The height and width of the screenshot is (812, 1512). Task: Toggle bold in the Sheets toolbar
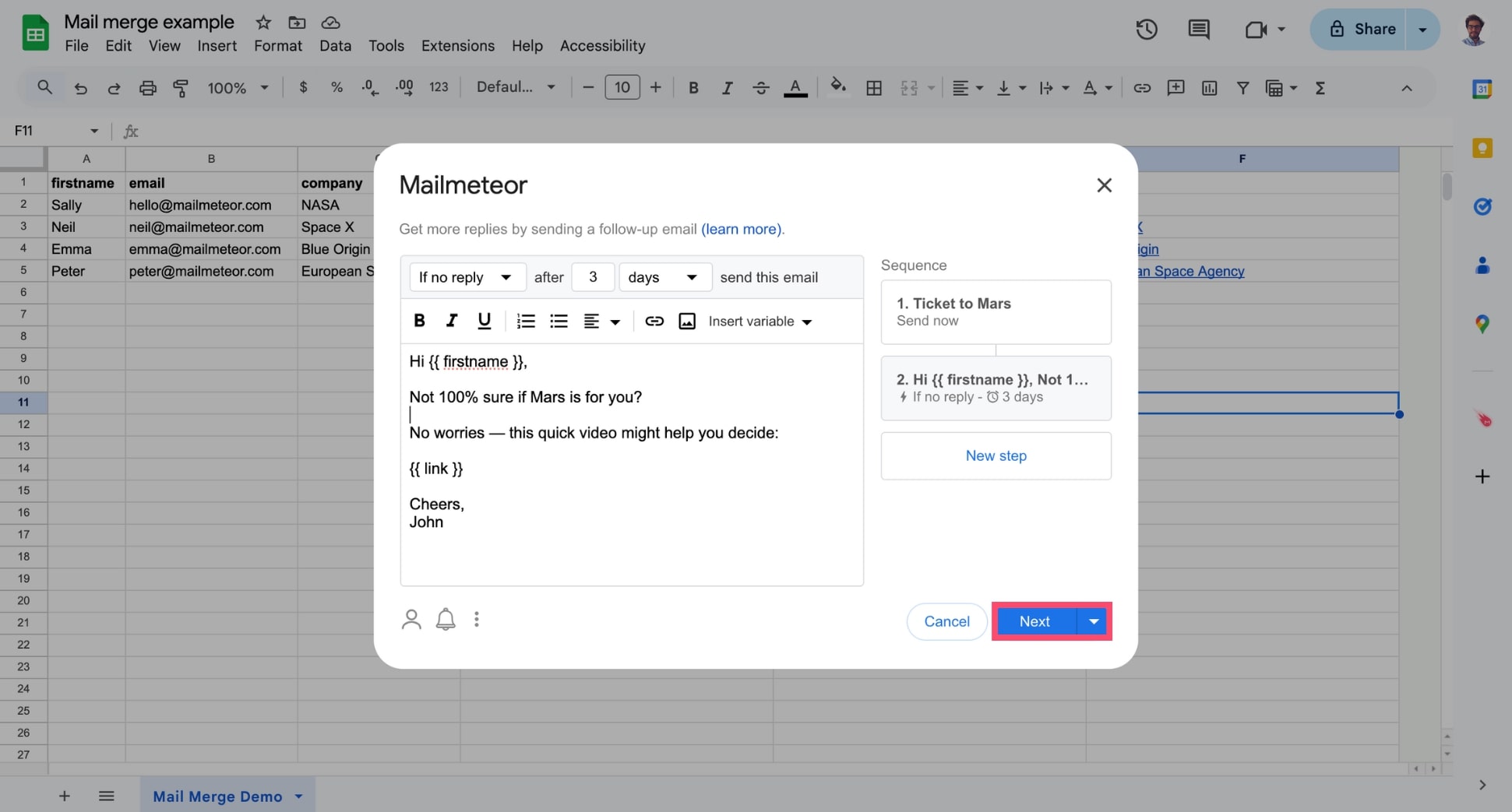pyautogui.click(x=693, y=88)
